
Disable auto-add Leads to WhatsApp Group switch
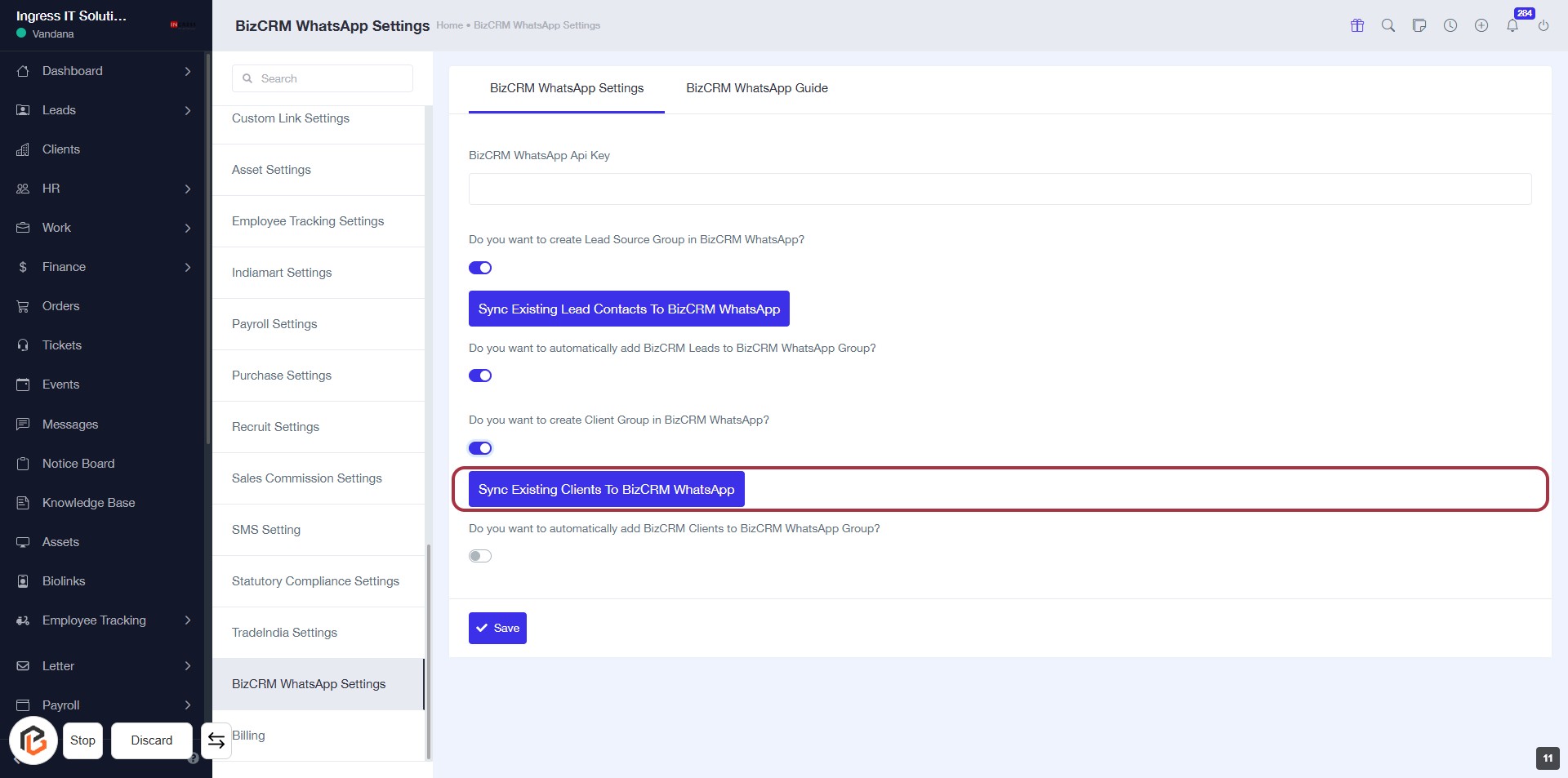(480, 376)
